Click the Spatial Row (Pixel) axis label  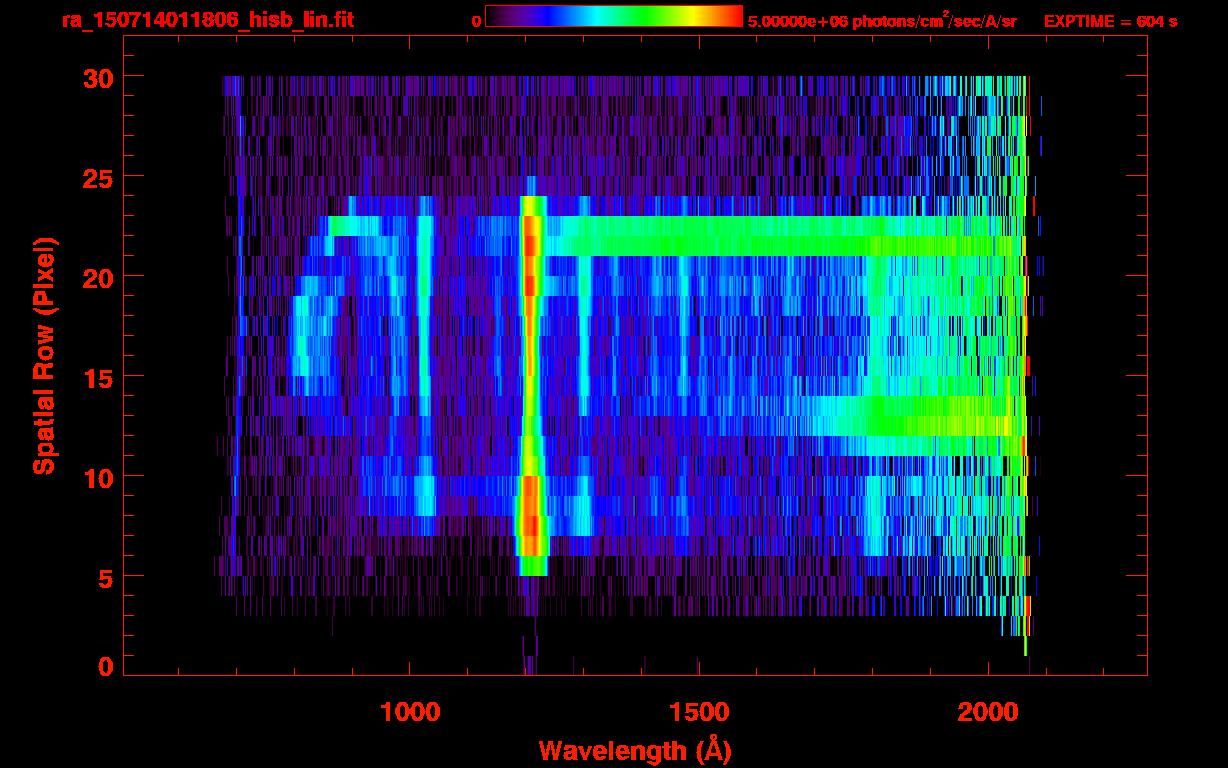coord(44,355)
